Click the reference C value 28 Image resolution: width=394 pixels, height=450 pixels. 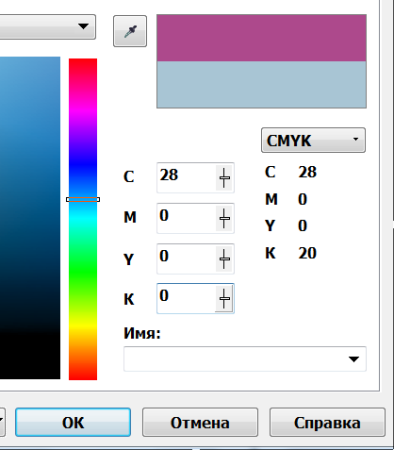(307, 172)
